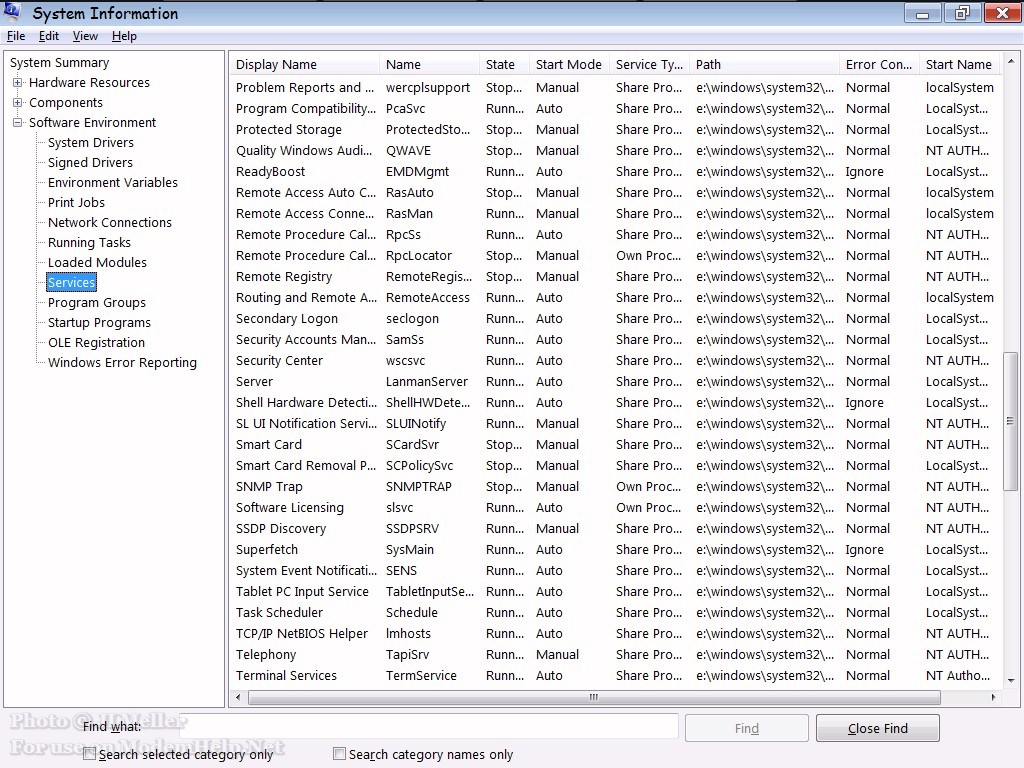
Task: Select System Drivers in the tree
Action: (x=91, y=142)
